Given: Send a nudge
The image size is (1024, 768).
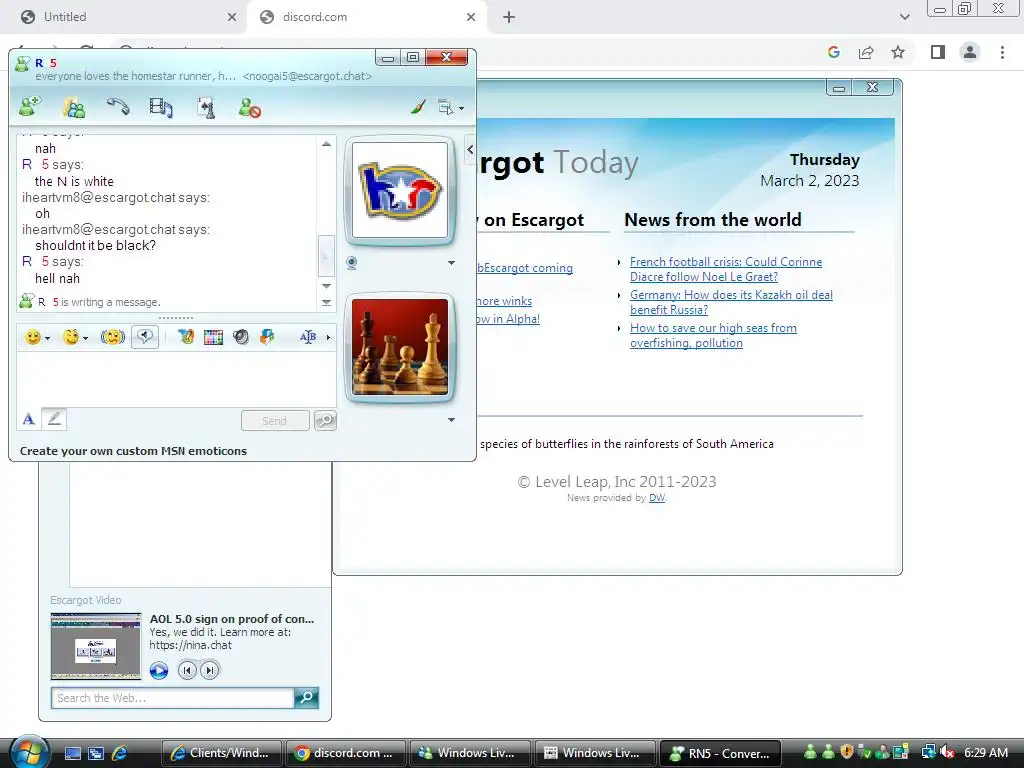Looking at the screenshot, I should click(112, 337).
